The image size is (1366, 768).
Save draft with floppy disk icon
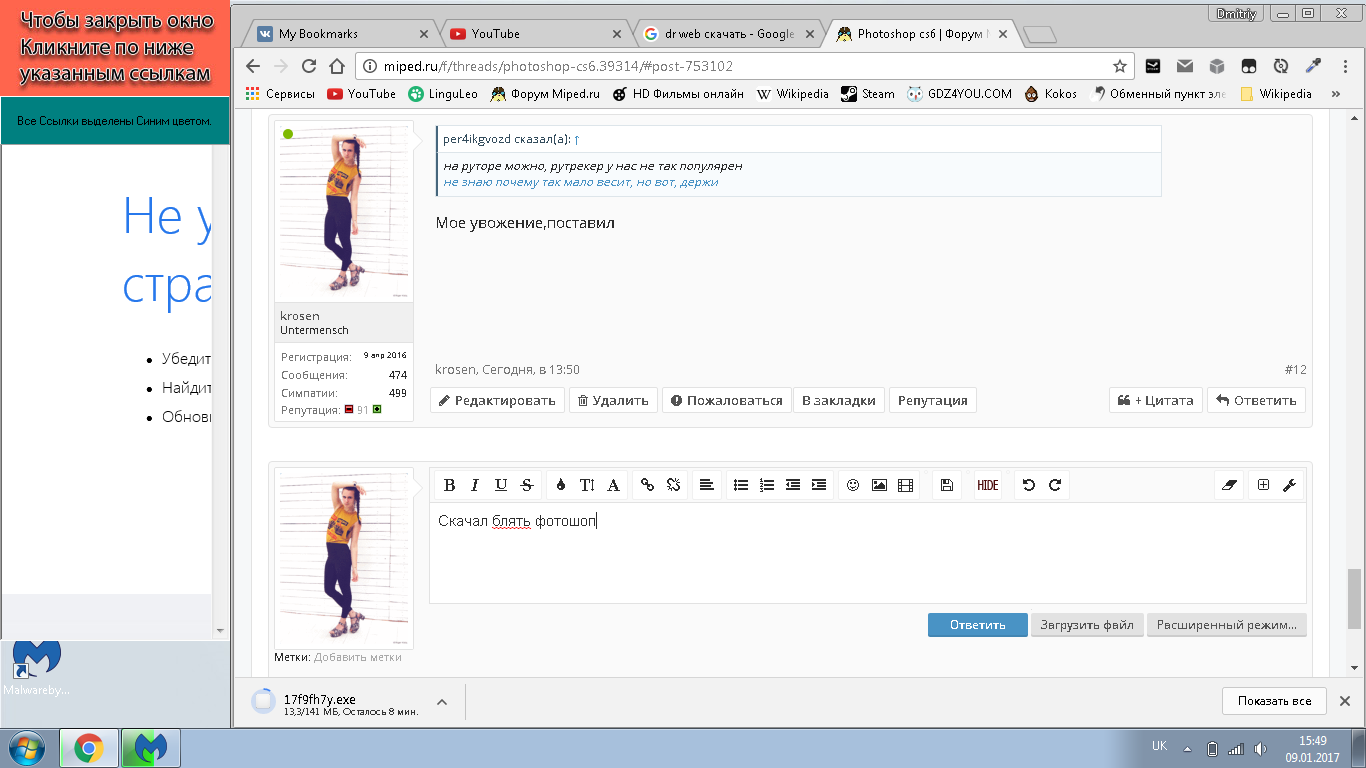(947, 485)
